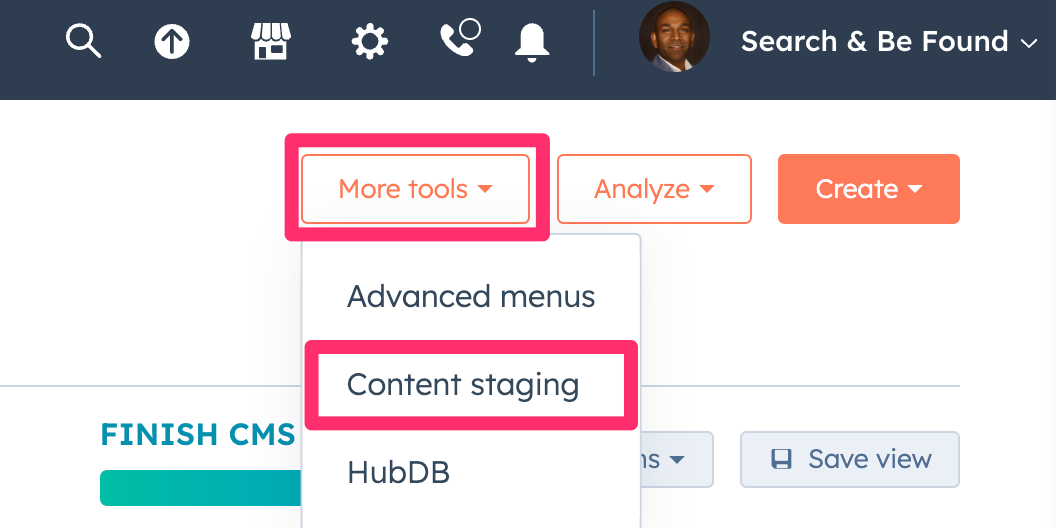Click the floppy disk icon on Save view
1056x528 pixels.
click(781, 459)
